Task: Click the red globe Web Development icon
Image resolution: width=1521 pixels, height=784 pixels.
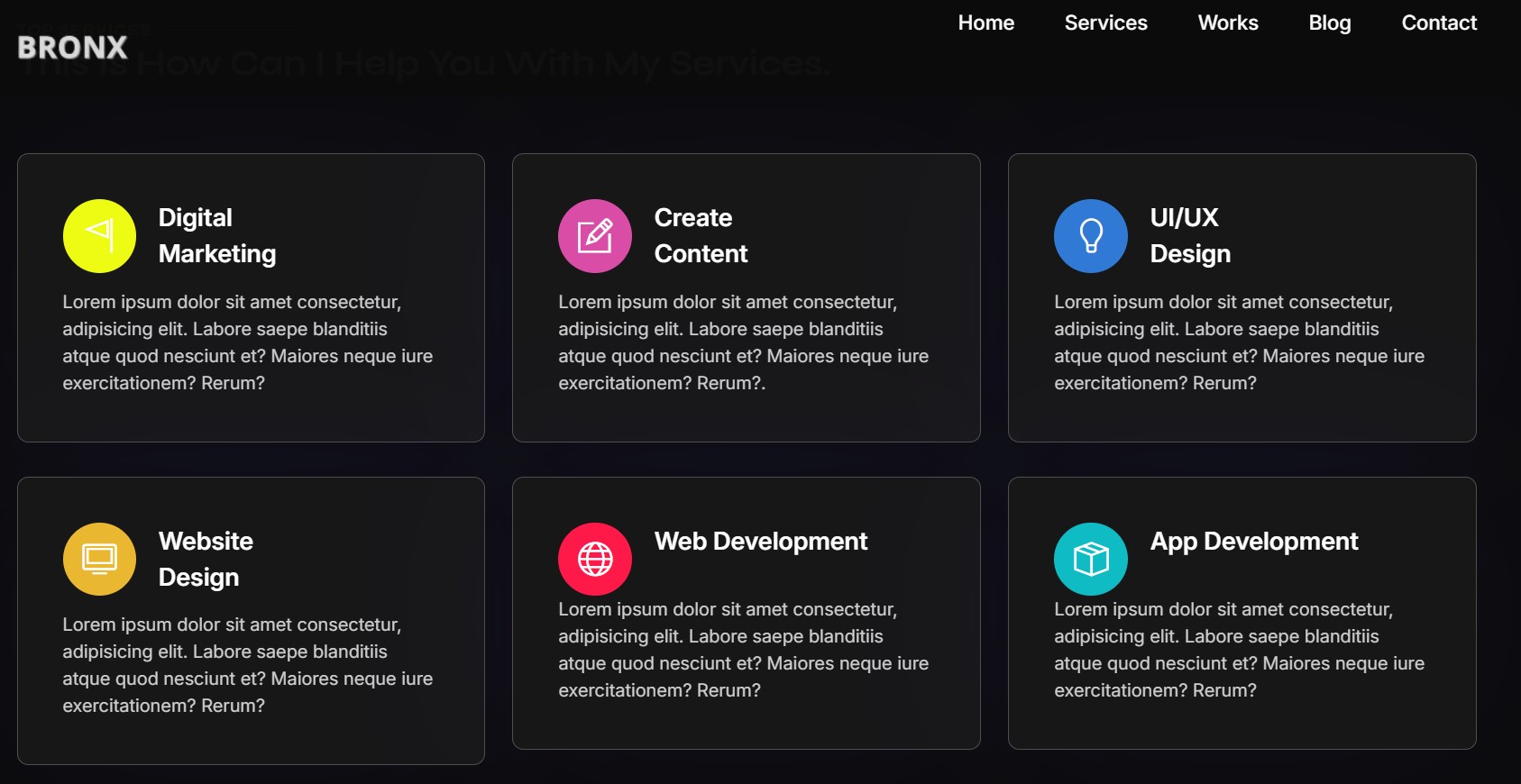Action: 594,559
